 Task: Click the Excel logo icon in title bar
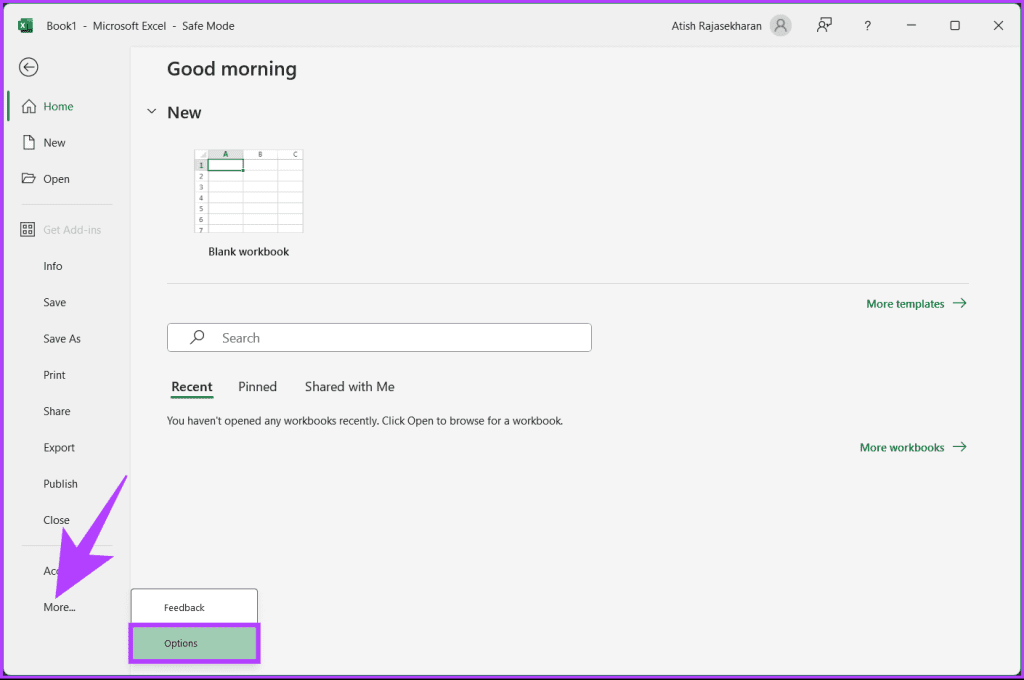[x=25, y=25]
